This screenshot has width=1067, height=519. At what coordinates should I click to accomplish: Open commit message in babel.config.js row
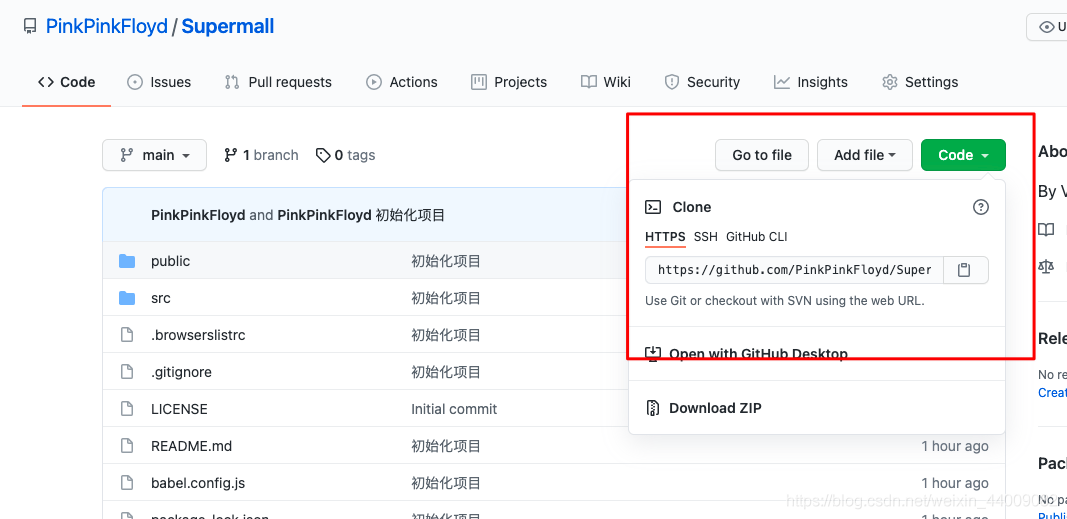(x=446, y=484)
